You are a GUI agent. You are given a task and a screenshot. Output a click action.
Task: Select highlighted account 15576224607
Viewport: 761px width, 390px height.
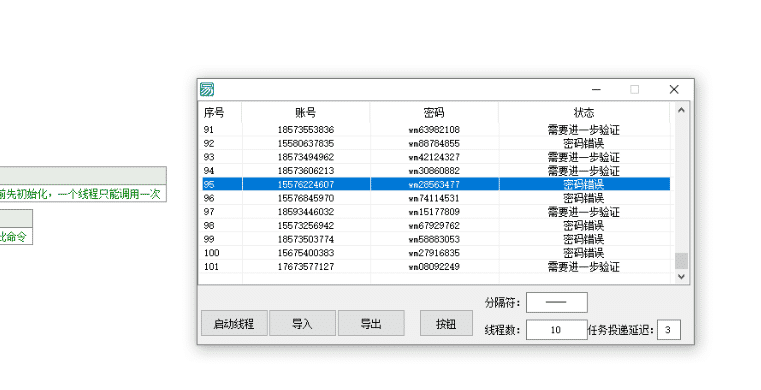(x=306, y=184)
